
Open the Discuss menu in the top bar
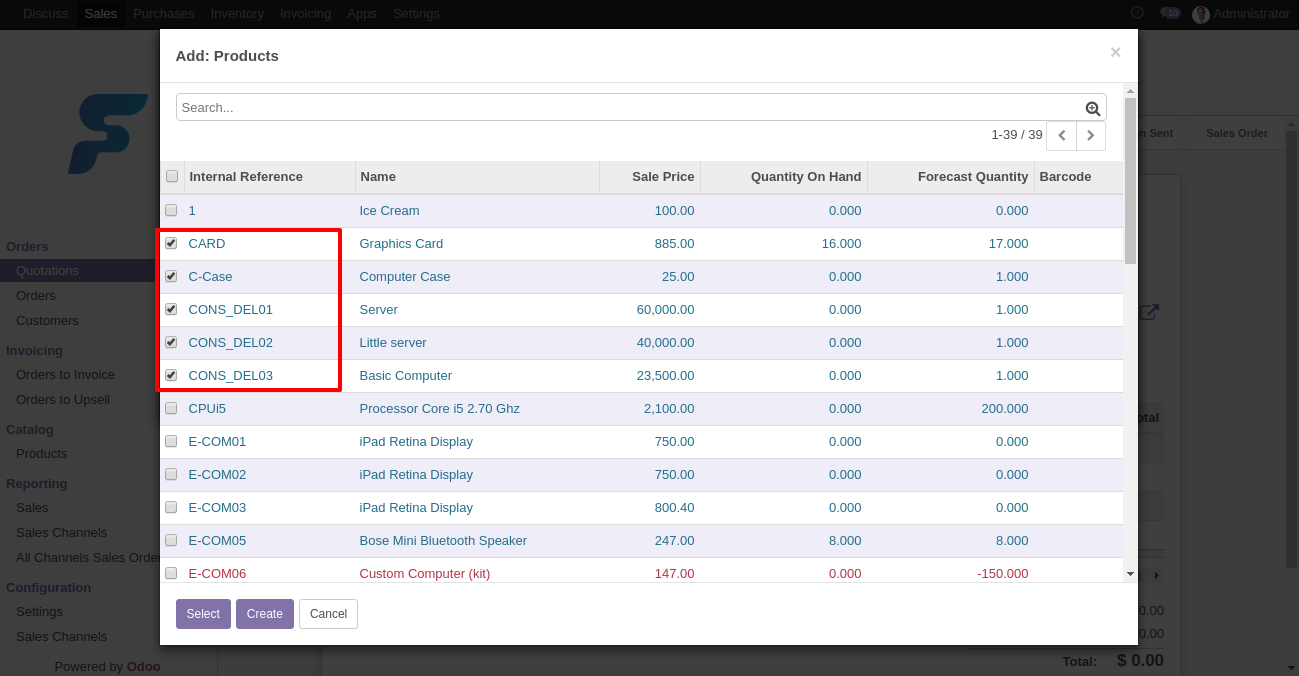coord(46,14)
